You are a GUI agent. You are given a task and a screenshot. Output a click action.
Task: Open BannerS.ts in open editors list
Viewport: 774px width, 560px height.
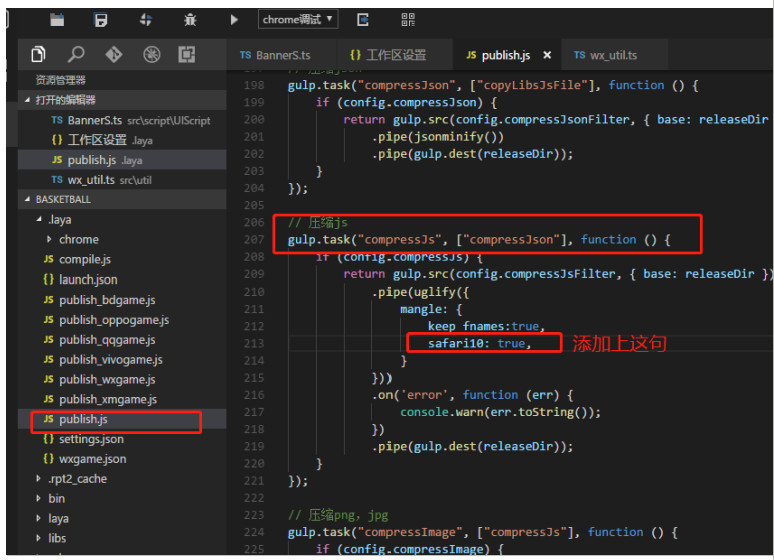(122, 120)
